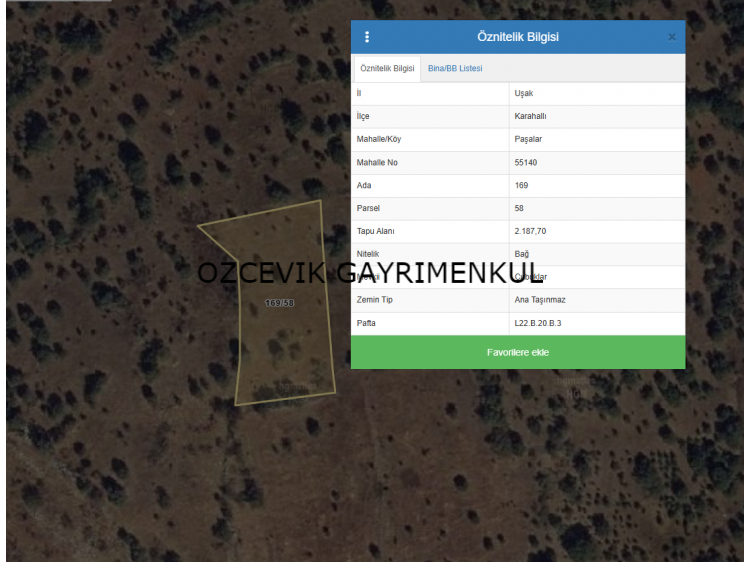Viewport: 750px width, 562px height.
Task: Switch to the Bina/BB Listesi tab
Action: (455, 68)
